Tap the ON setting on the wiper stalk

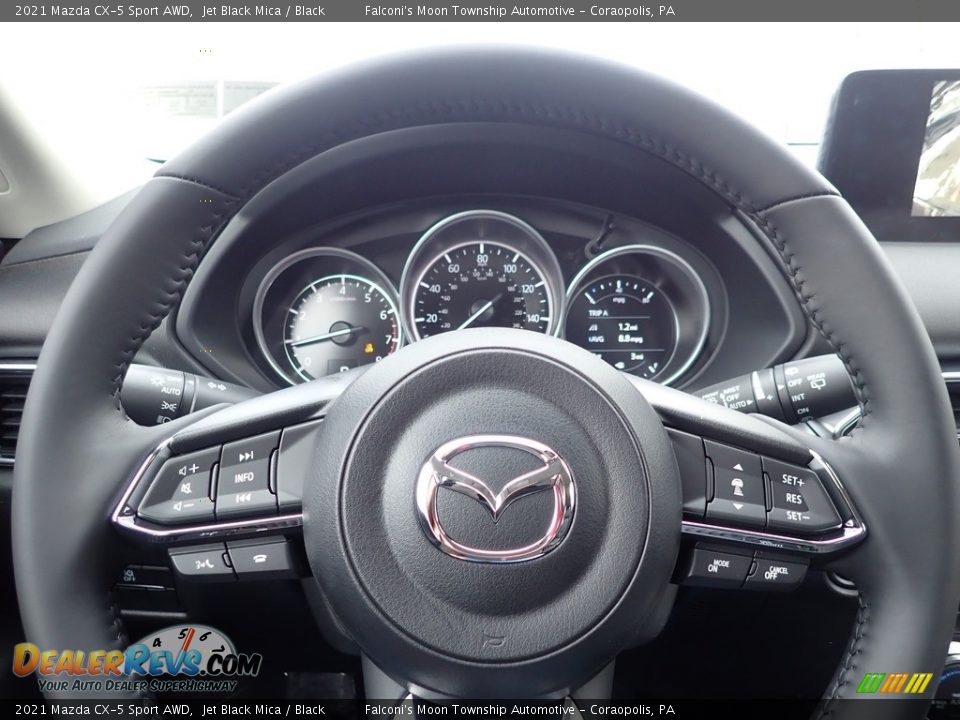coord(803,411)
